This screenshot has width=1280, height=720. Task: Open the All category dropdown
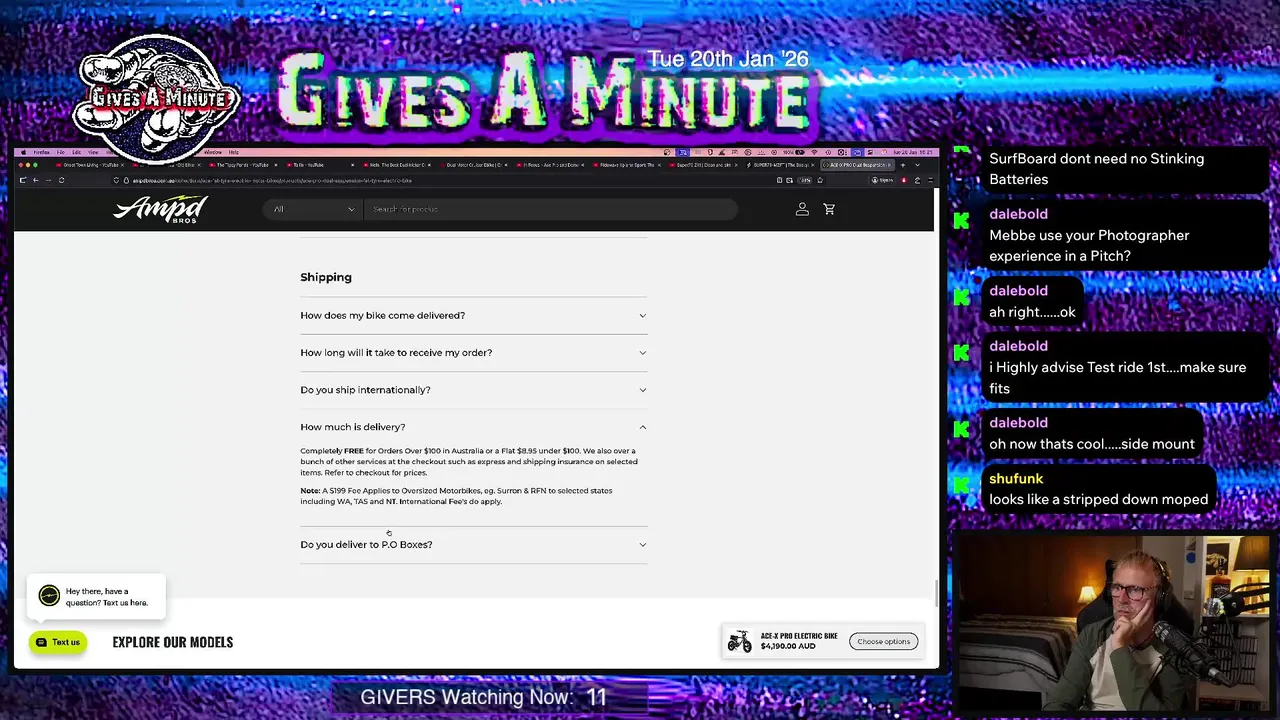[x=313, y=209]
